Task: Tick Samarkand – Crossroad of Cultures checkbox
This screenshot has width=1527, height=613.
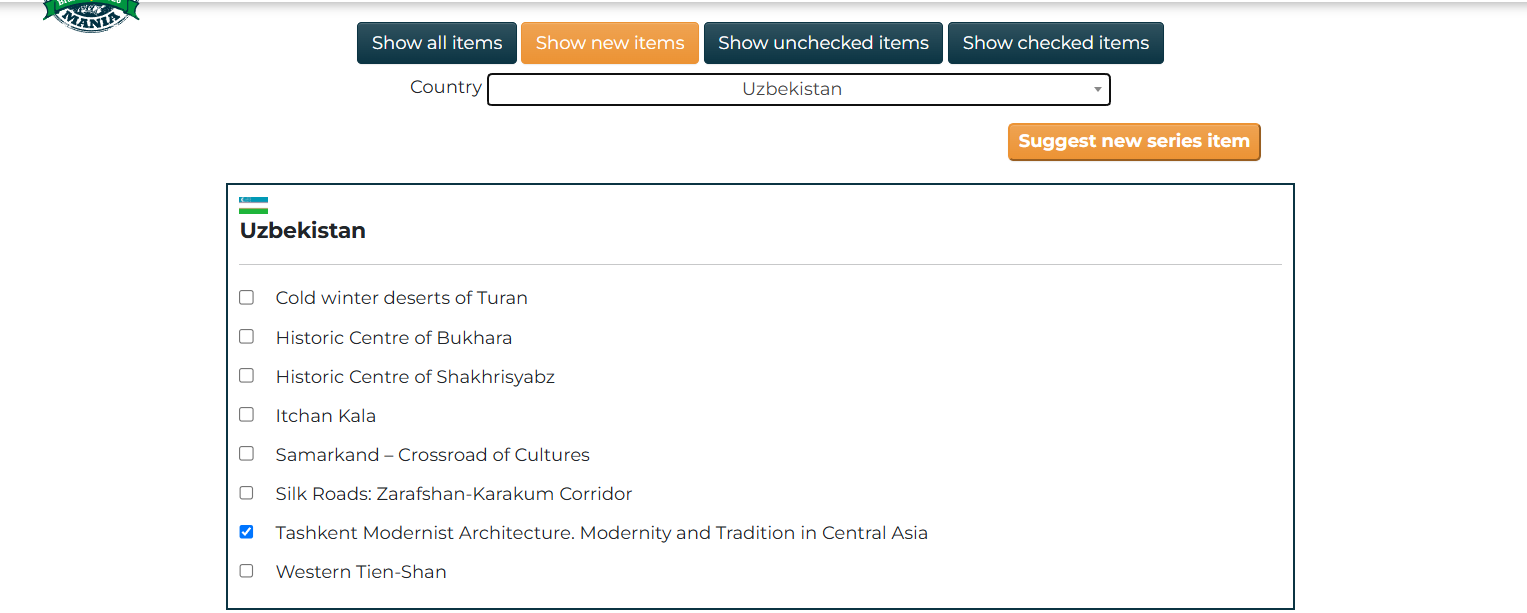Action: click(246, 453)
